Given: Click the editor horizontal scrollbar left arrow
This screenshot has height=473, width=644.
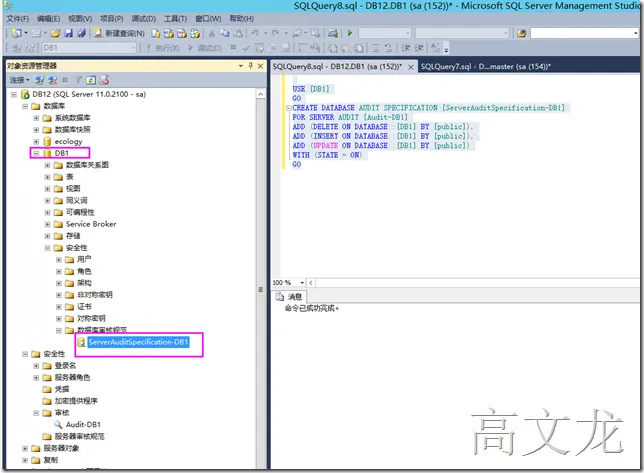Looking at the screenshot, I should (310, 283).
